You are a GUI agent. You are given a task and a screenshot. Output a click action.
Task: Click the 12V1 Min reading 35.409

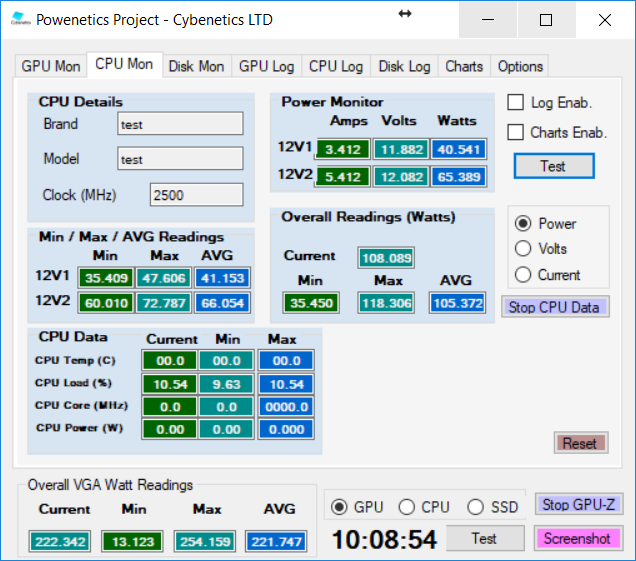click(x=106, y=278)
